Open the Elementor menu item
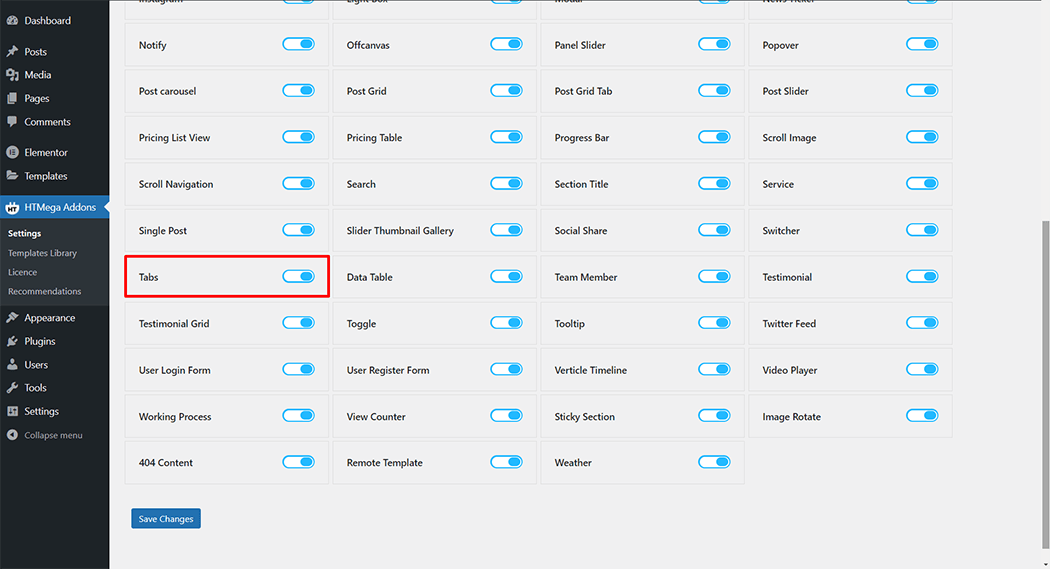 click(46, 153)
